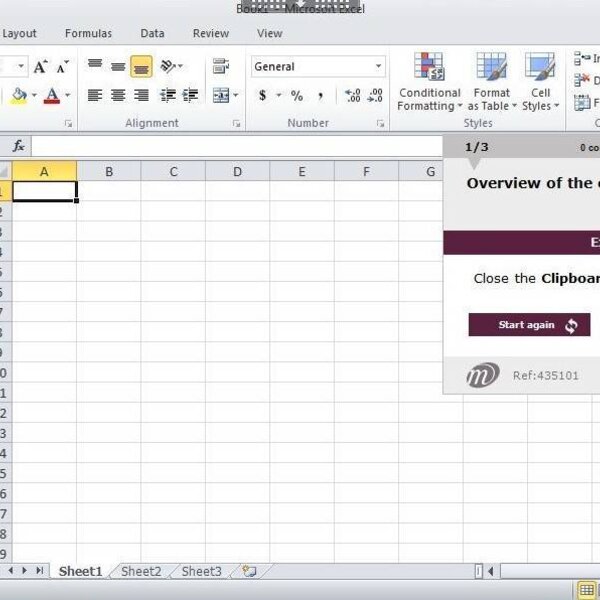Viewport: 600px width, 600px height.
Task: Click the Delete cells icon
Action: (x=582, y=80)
